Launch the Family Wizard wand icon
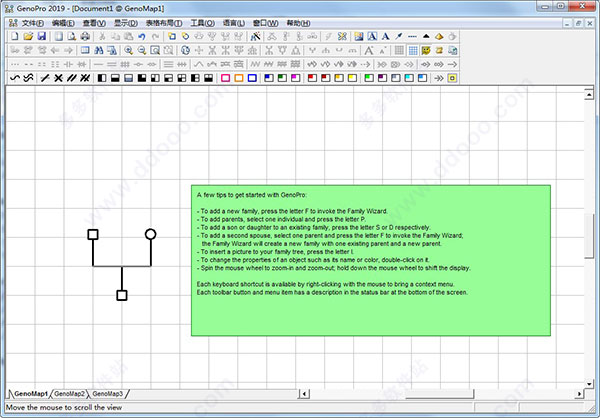Image resolution: width=600 pixels, height=418 pixels. (x=255, y=36)
